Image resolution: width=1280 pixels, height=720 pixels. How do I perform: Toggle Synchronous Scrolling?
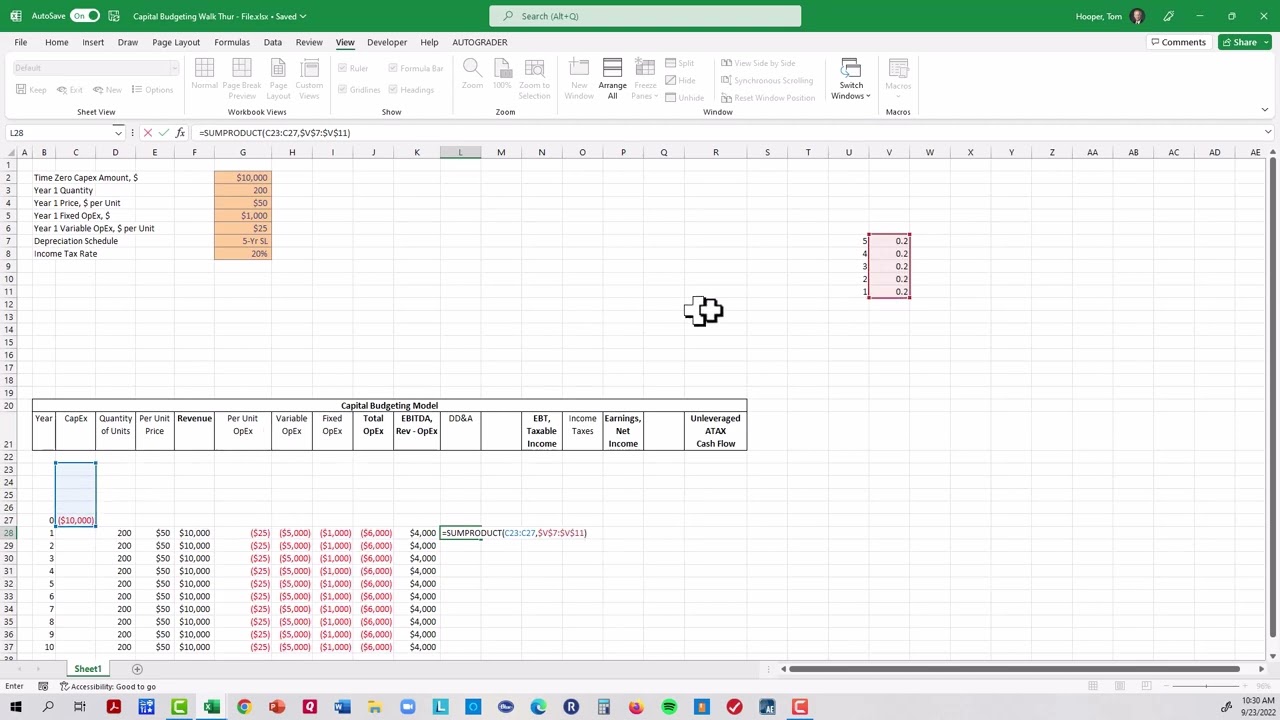tap(767, 80)
